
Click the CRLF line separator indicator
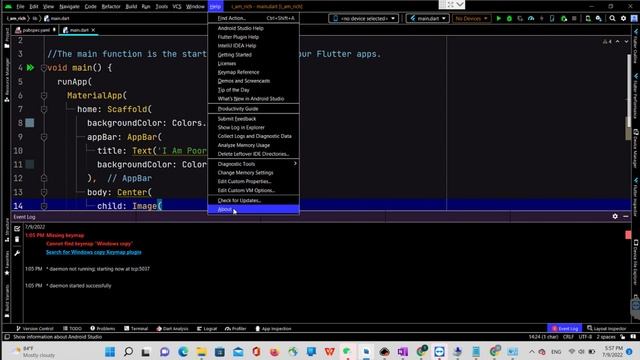click(568, 337)
